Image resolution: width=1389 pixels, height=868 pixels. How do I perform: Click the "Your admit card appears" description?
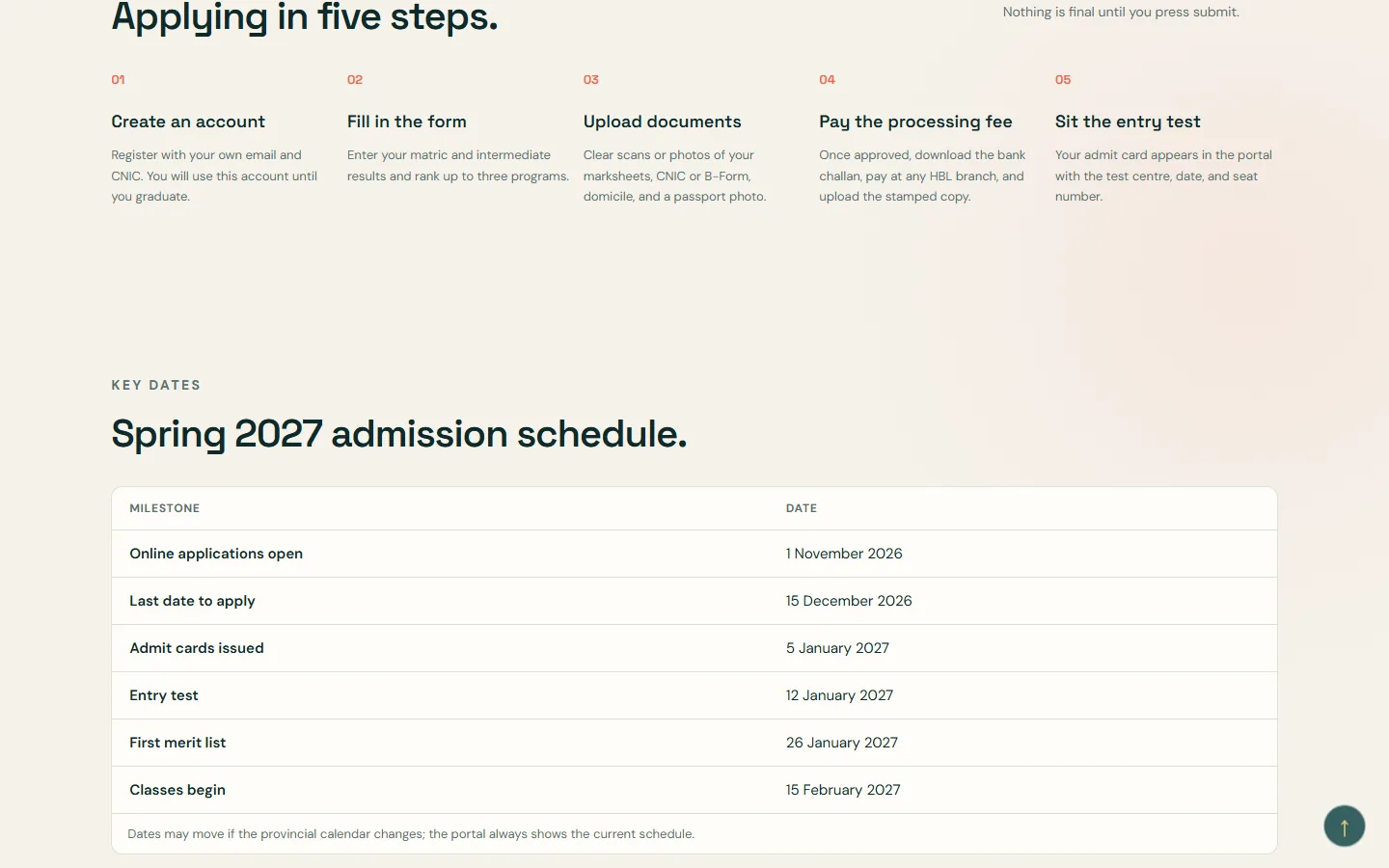1163,176
